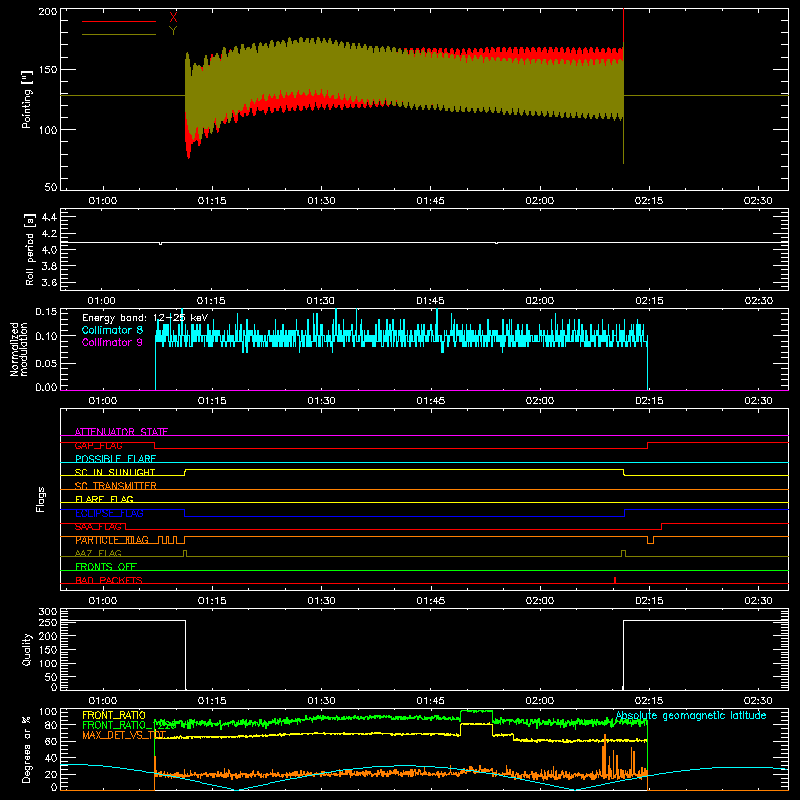Click 01:00 time label below Quality plot

tap(103, 701)
